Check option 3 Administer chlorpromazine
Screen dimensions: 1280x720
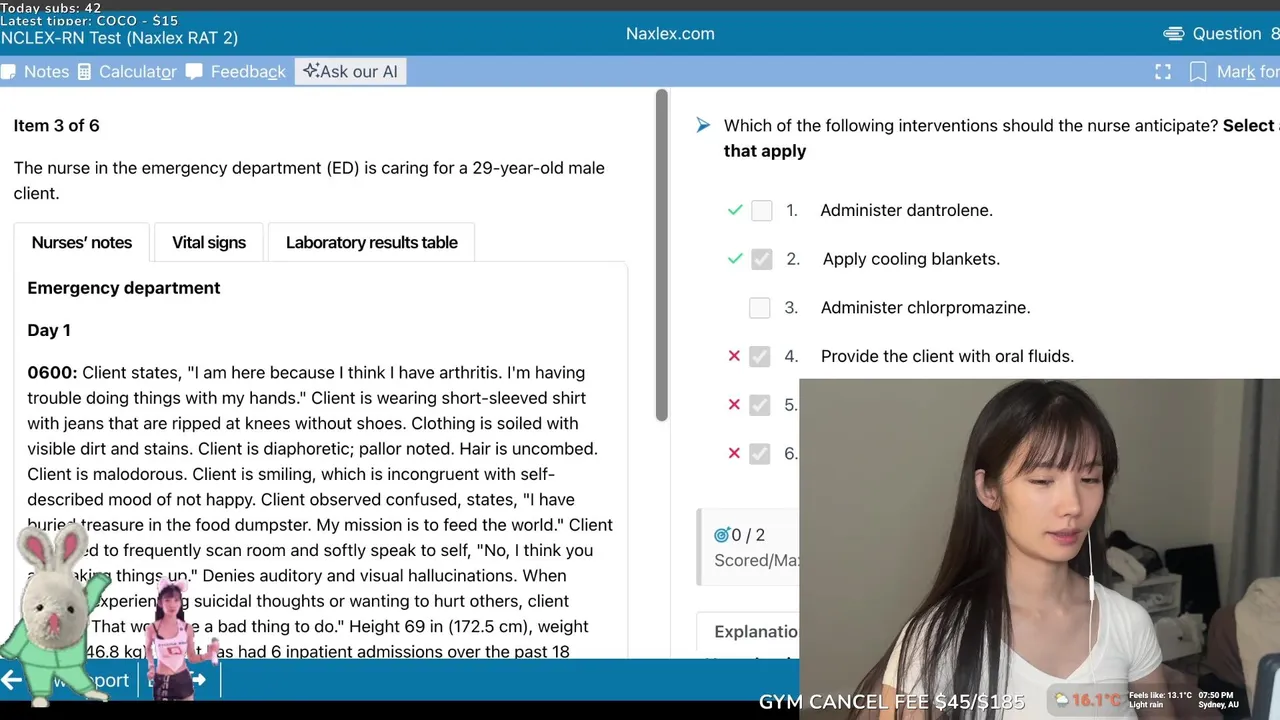(x=760, y=308)
